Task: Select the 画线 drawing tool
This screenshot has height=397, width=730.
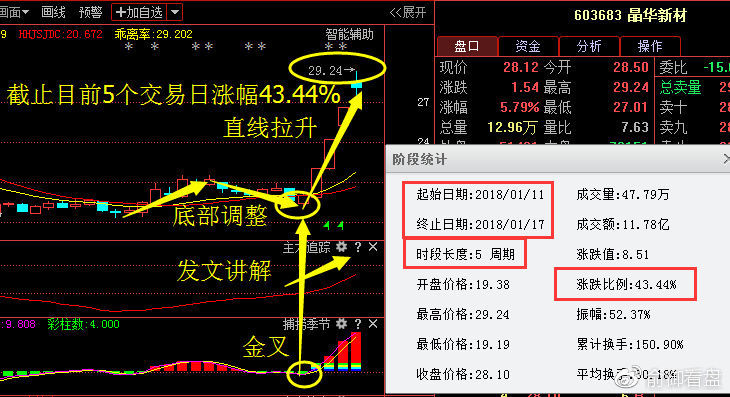Action: 53,12
